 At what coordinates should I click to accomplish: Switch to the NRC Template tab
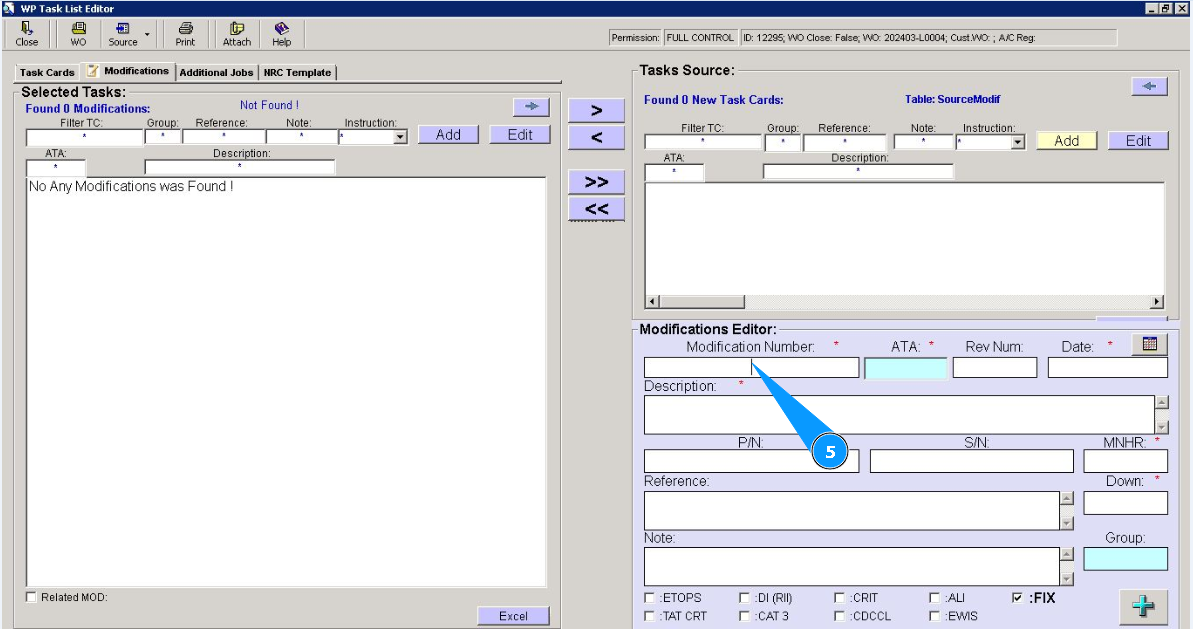point(297,72)
